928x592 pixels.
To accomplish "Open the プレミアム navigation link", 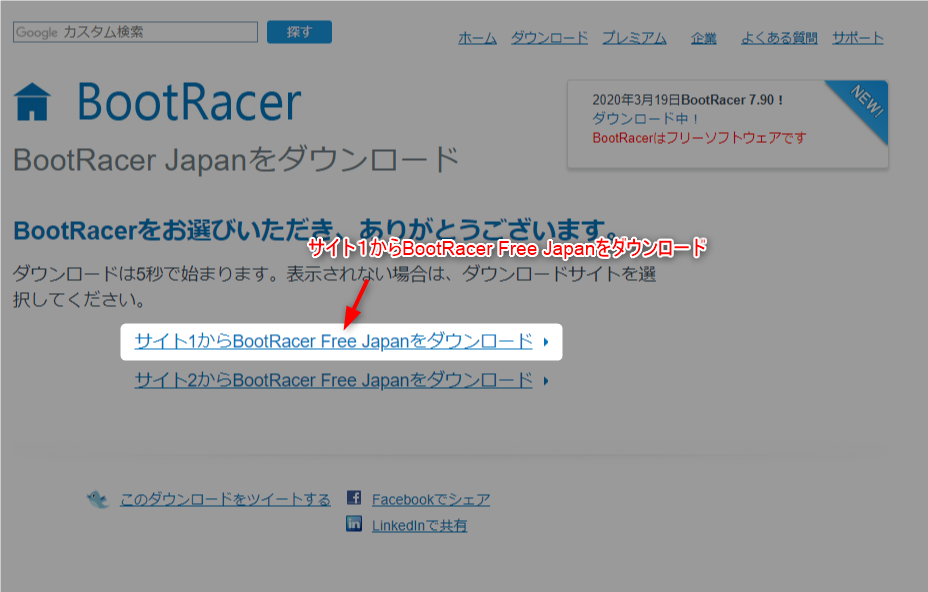I will 634,38.
